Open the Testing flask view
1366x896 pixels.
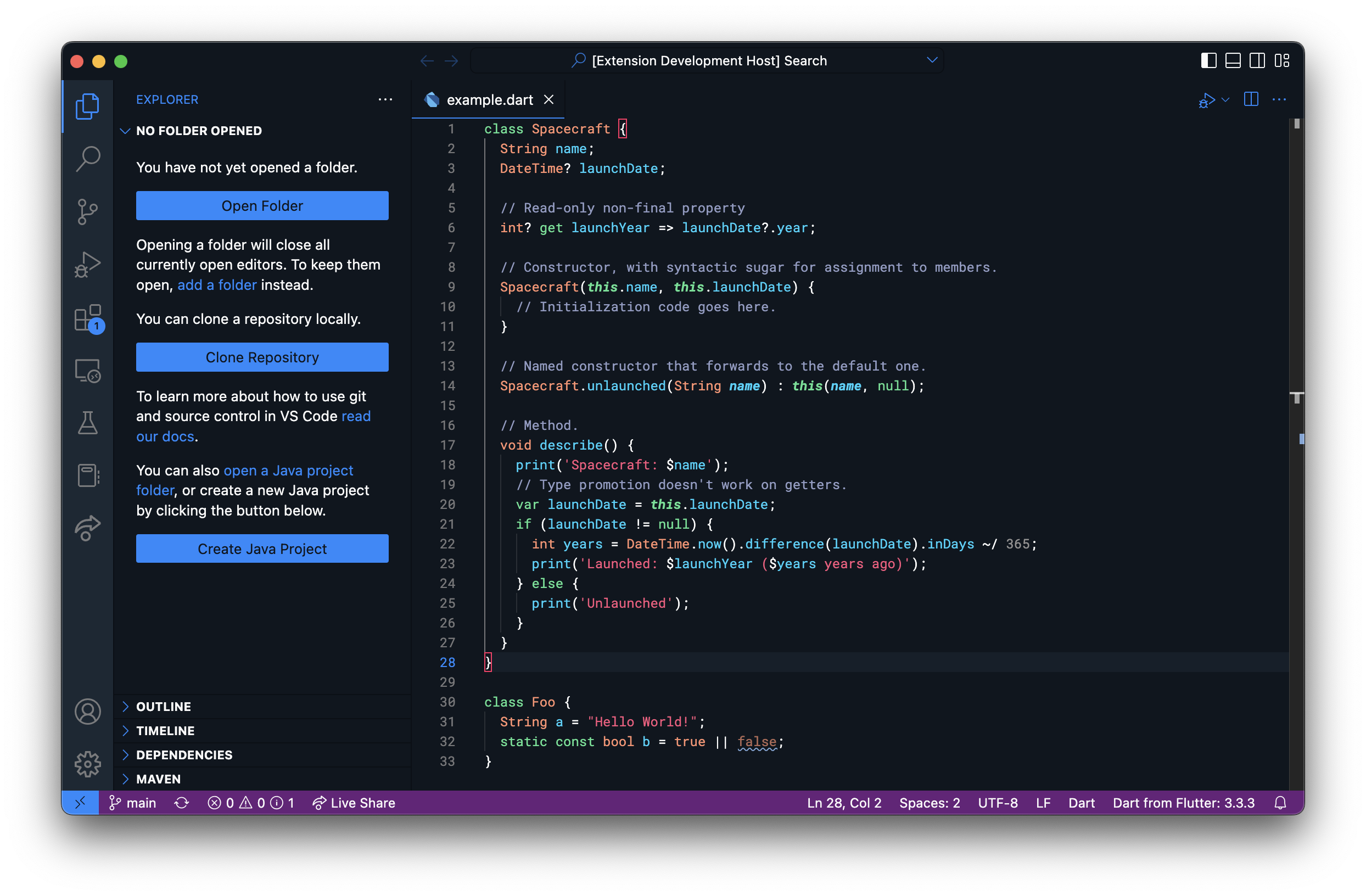88,424
